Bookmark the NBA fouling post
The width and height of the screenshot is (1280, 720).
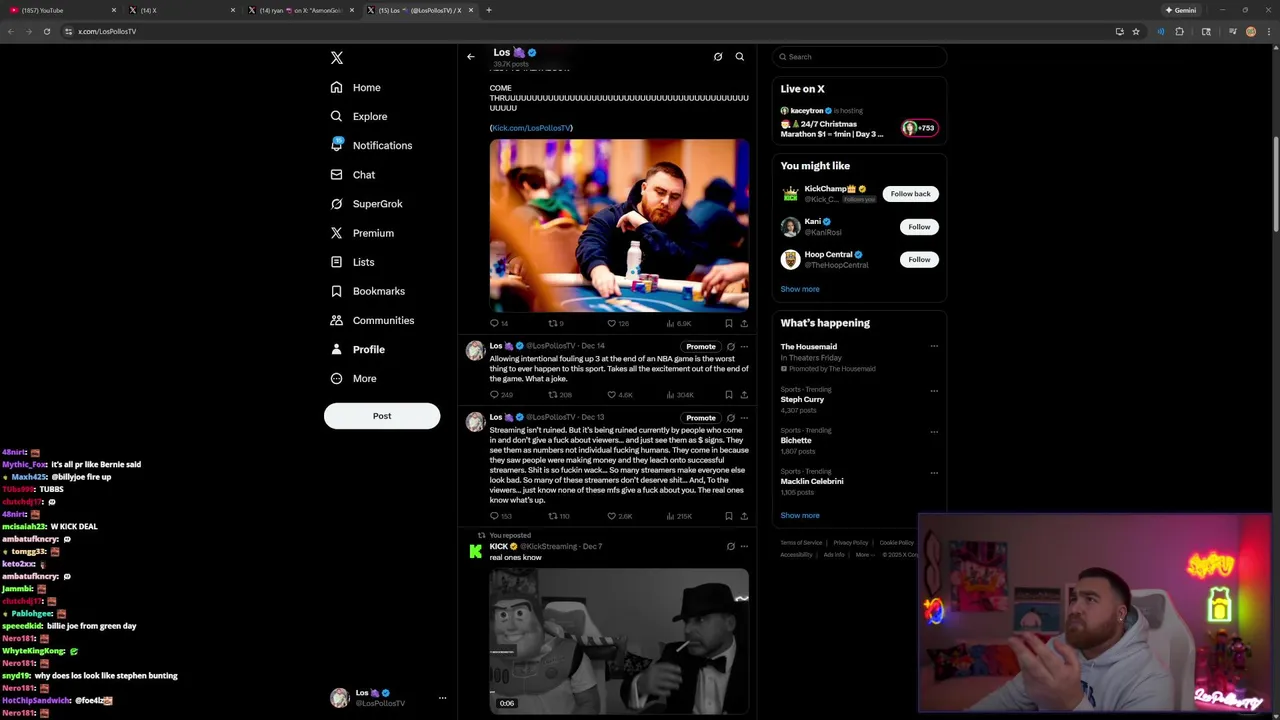(729, 395)
